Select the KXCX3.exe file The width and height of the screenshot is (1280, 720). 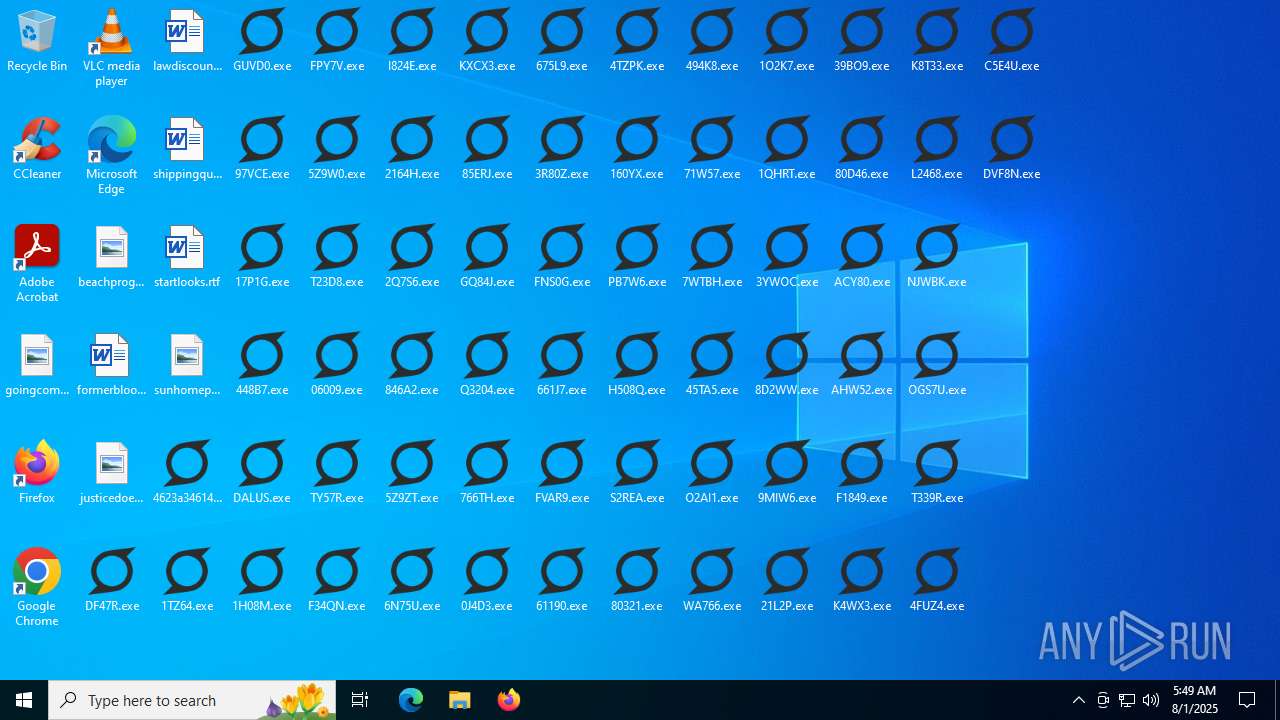[x=487, y=42]
